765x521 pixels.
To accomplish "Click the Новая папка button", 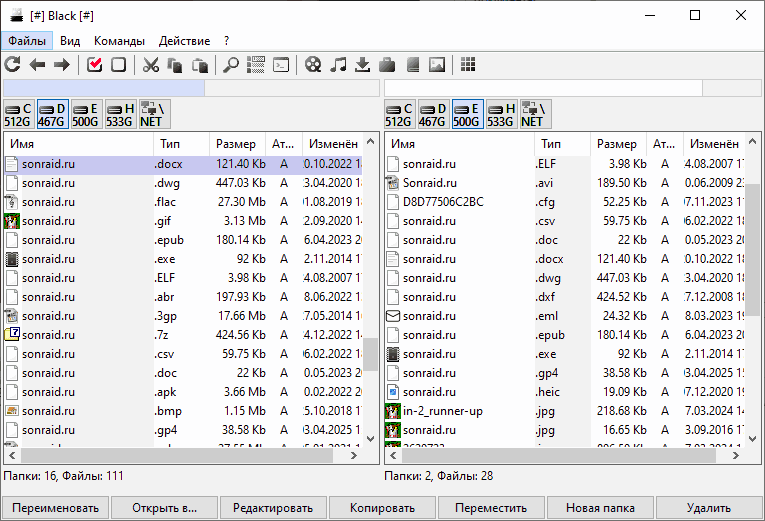I will (600, 508).
